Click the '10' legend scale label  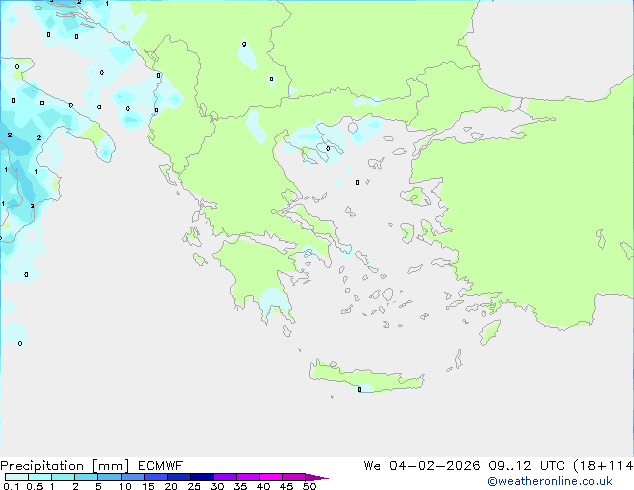tap(125, 486)
